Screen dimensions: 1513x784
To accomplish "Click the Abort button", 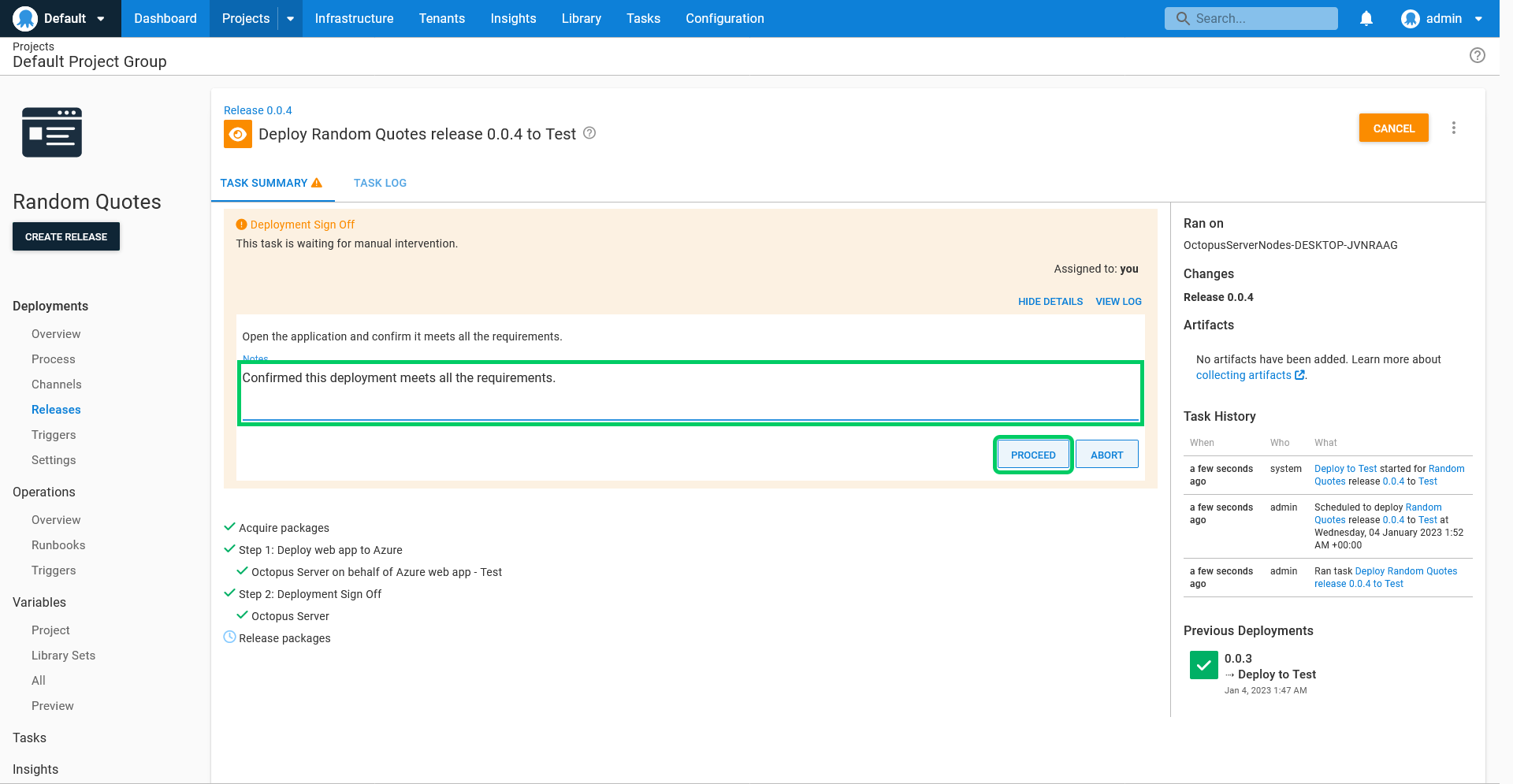I will coord(1106,455).
